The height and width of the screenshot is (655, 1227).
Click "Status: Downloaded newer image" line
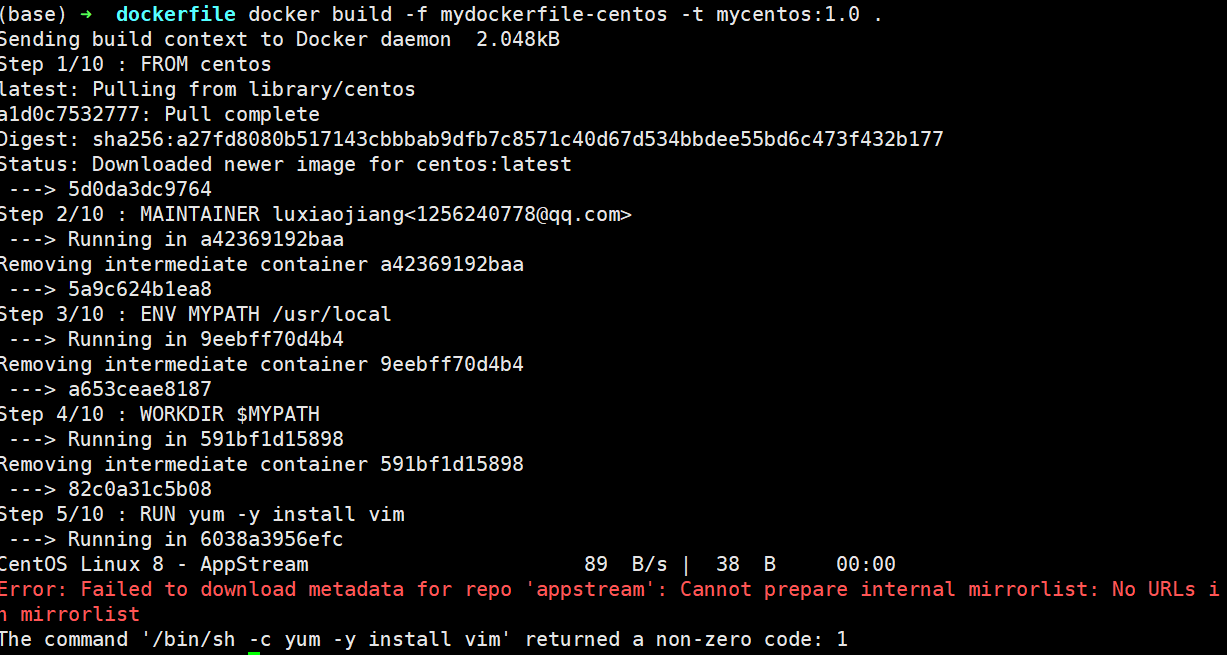(285, 164)
